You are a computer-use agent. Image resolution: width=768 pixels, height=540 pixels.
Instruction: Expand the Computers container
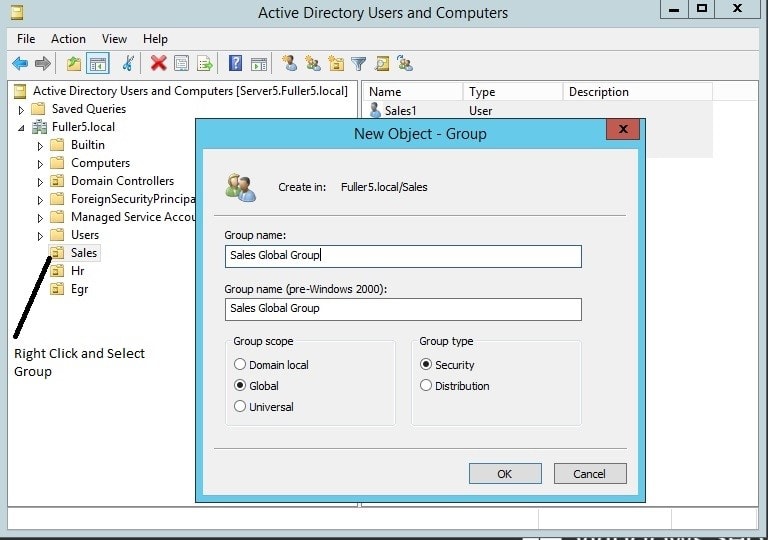(40, 164)
